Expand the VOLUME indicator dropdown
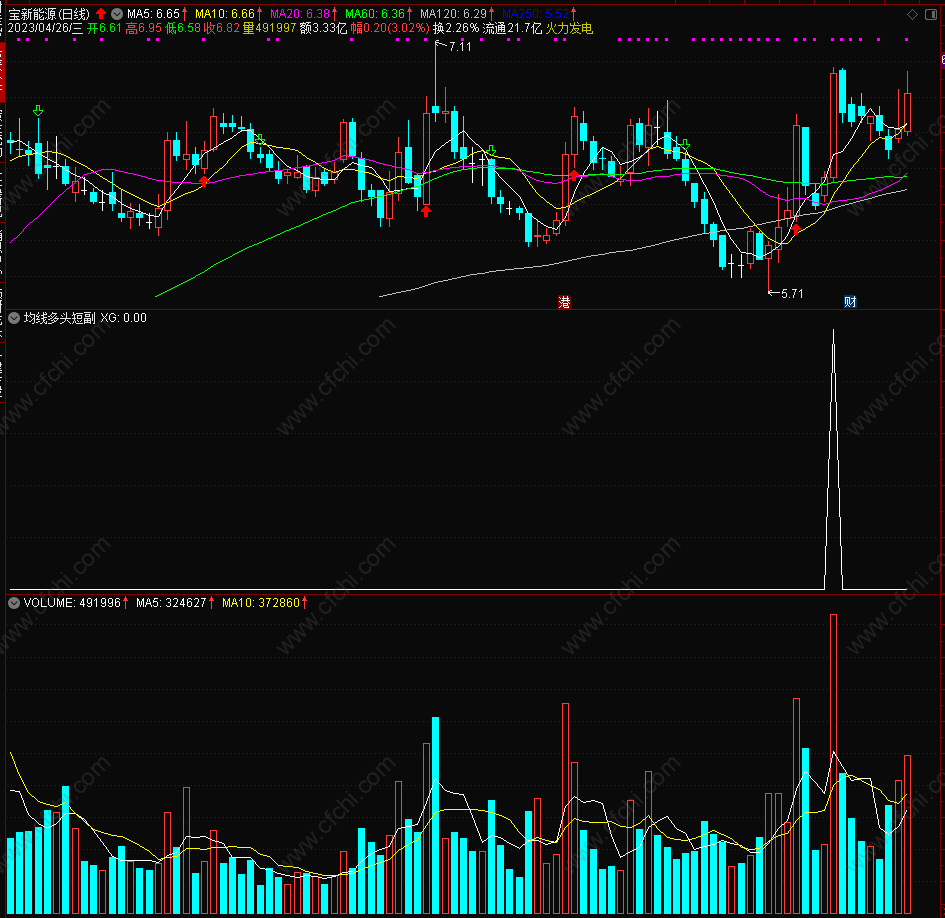Screen dimensions: 945x918 [x=14, y=603]
